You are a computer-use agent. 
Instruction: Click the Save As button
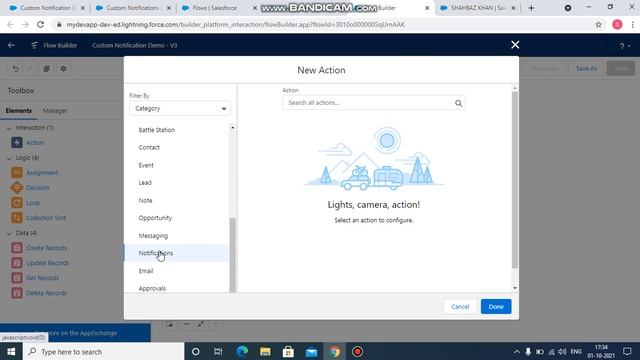point(586,69)
